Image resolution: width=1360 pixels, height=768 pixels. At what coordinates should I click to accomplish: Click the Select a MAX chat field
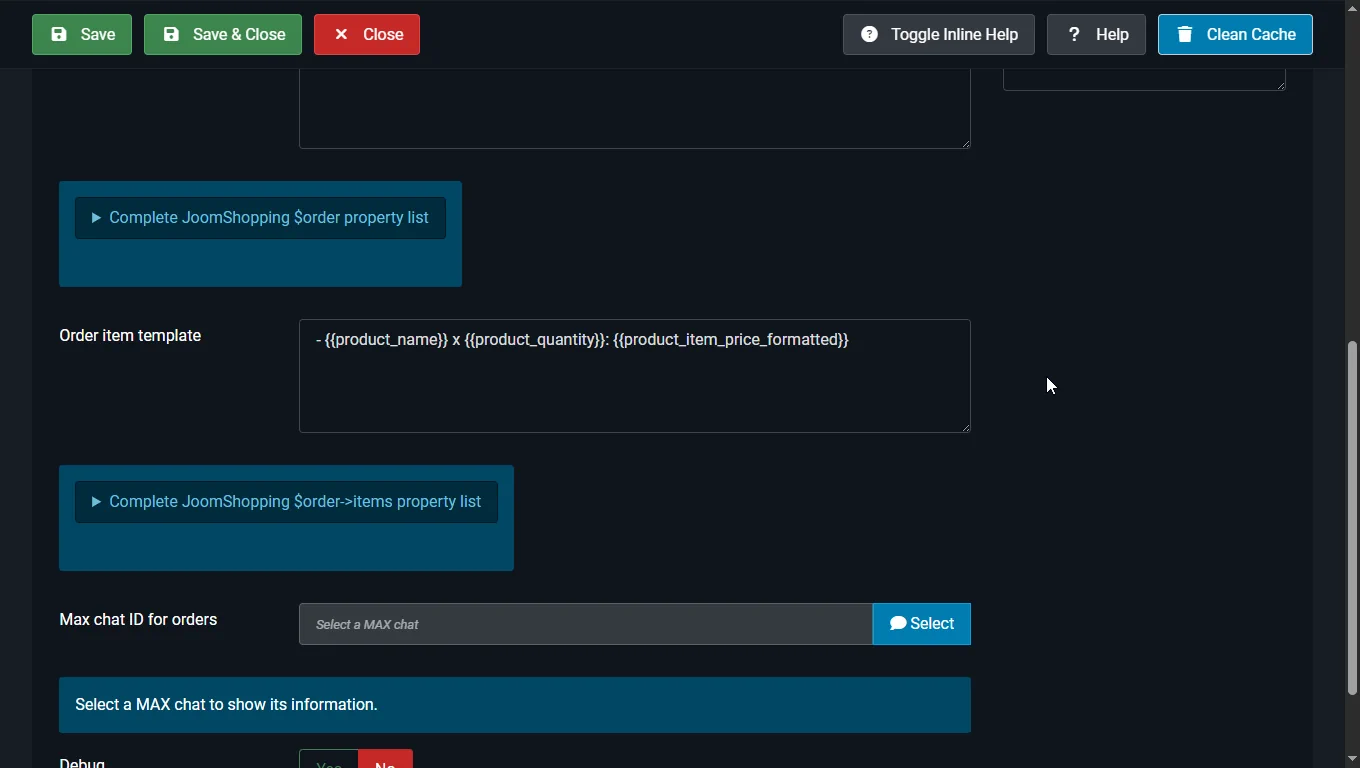[586, 624]
